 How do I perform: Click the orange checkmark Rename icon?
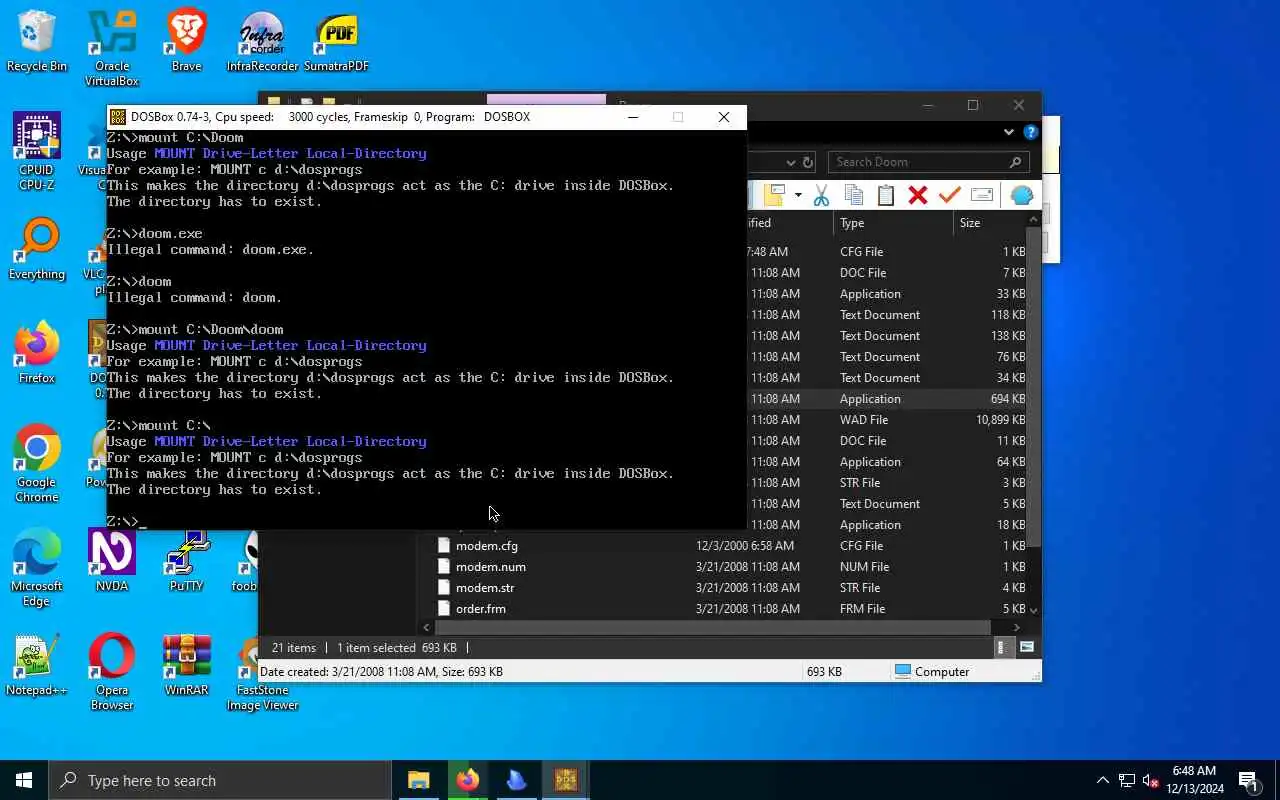point(949,195)
